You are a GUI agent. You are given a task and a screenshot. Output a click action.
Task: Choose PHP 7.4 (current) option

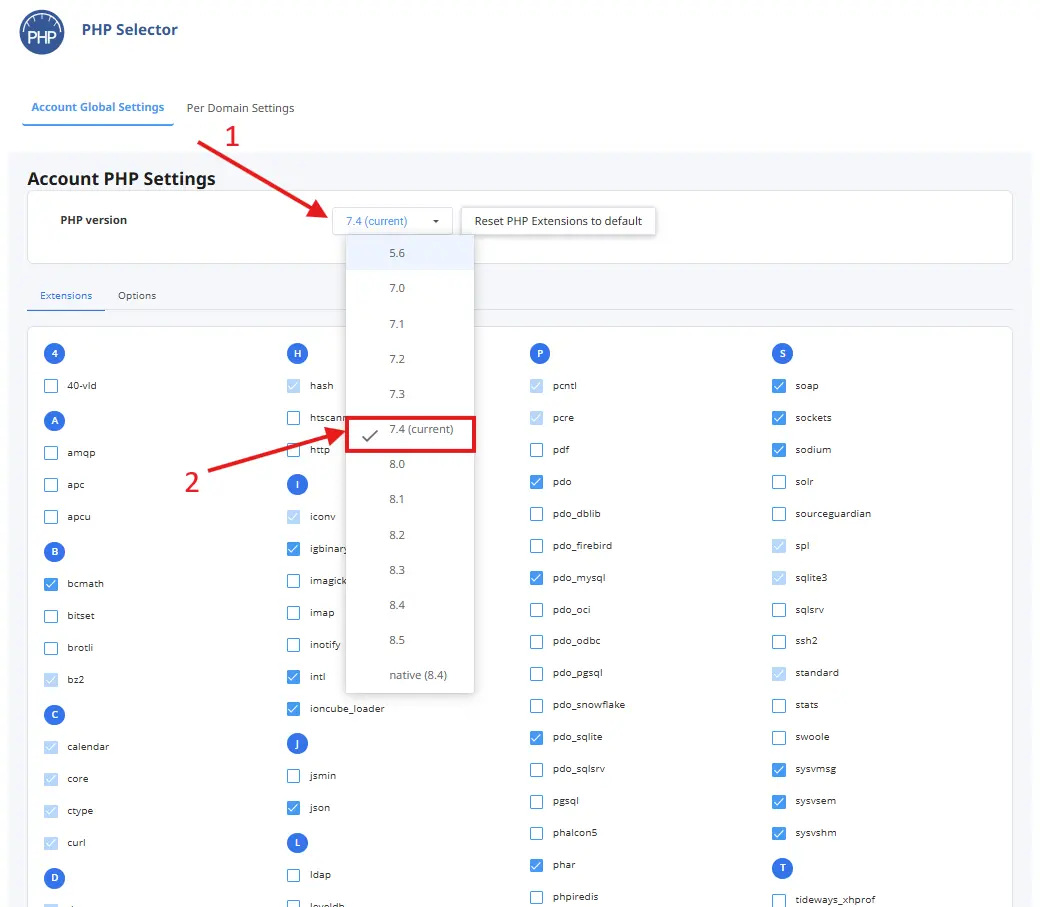pyautogui.click(x=410, y=434)
